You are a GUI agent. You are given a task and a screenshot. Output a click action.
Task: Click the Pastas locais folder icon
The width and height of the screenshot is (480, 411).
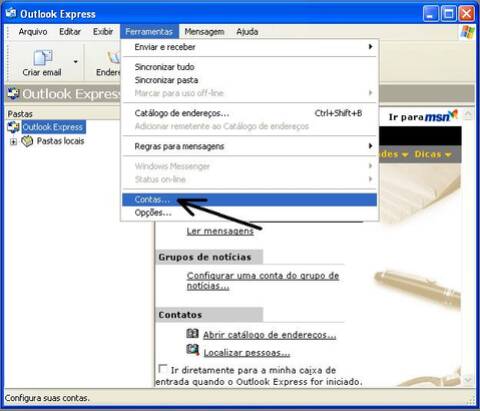point(27,141)
